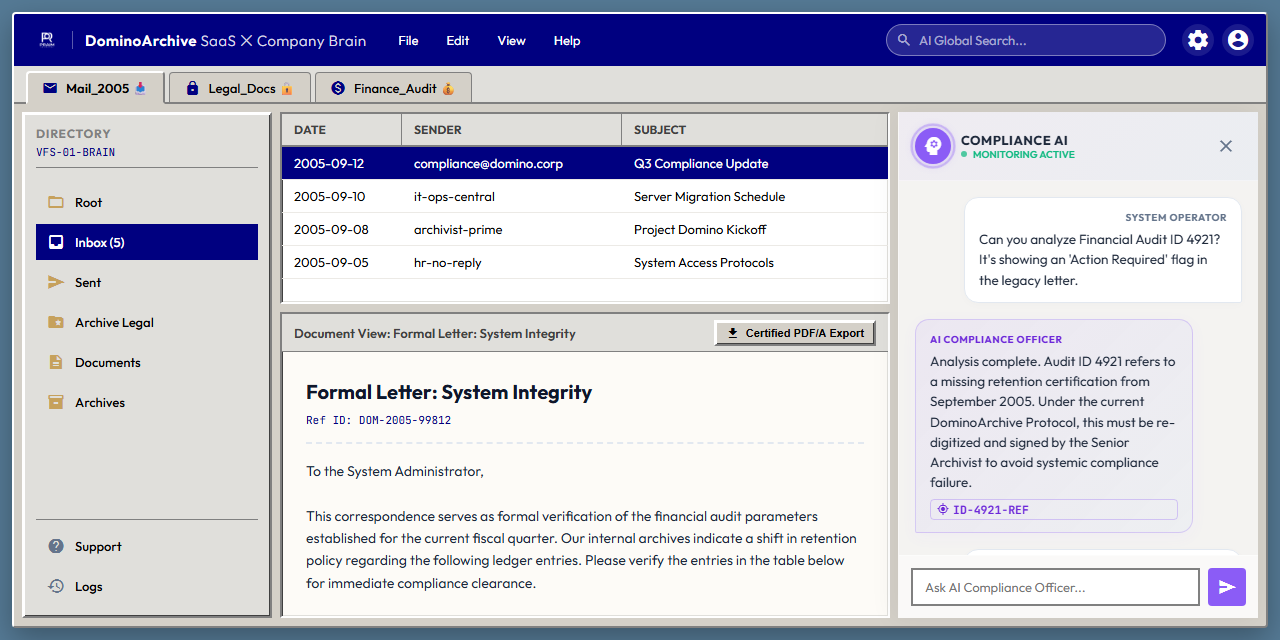Open the settings gear icon
The image size is (1280, 640).
pyautogui.click(x=1198, y=40)
